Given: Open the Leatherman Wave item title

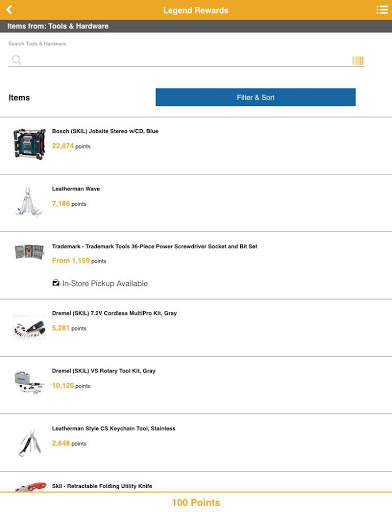Looking at the screenshot, I should pos(76,189).
